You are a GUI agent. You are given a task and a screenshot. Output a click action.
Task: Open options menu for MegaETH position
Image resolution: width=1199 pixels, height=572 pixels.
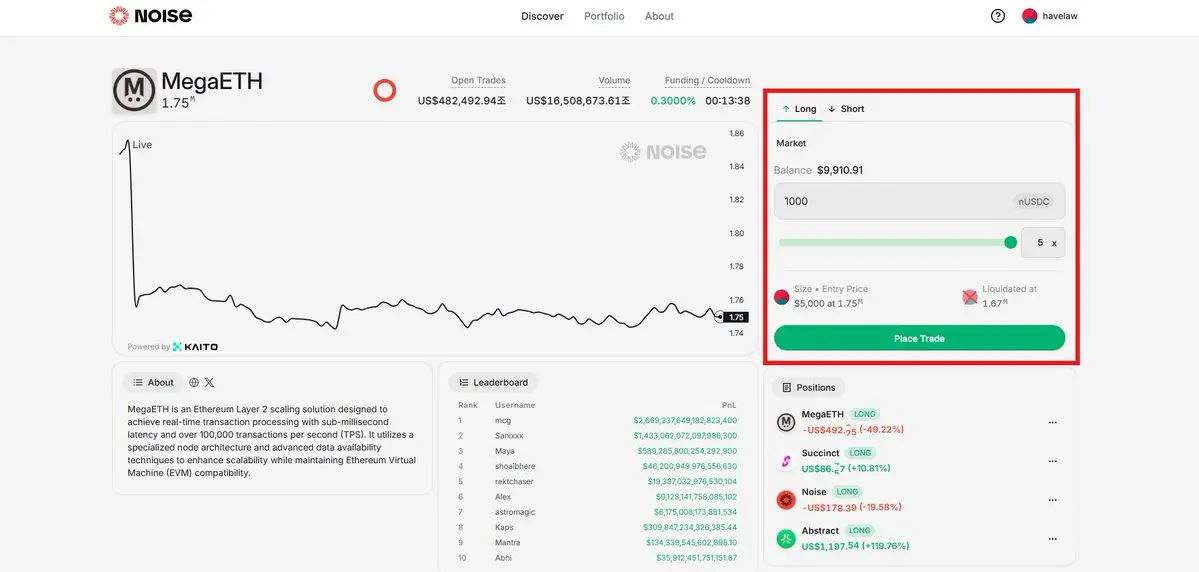1053,422
